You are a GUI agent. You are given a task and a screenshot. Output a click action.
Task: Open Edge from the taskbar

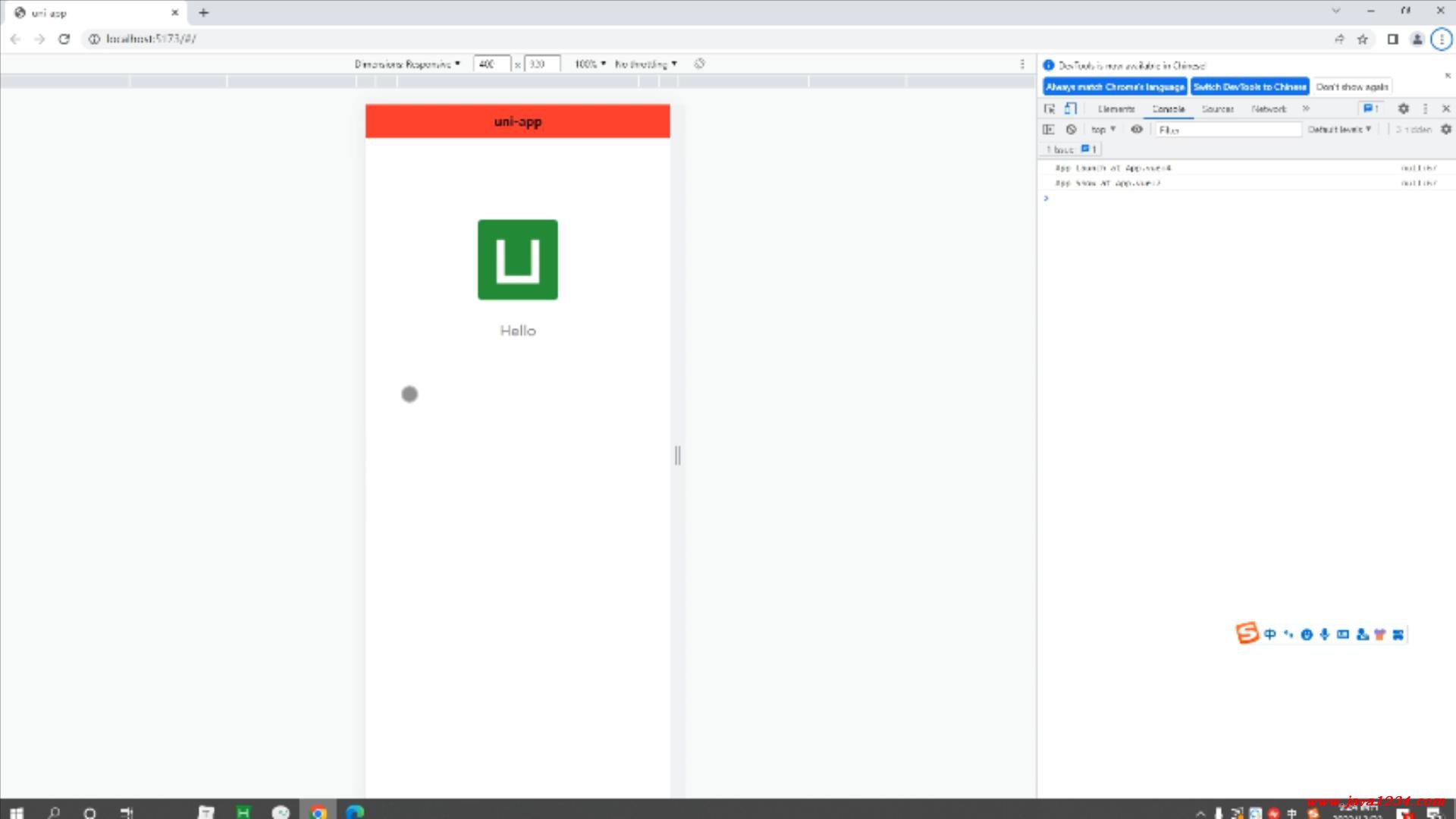click(x=355, y=812)
